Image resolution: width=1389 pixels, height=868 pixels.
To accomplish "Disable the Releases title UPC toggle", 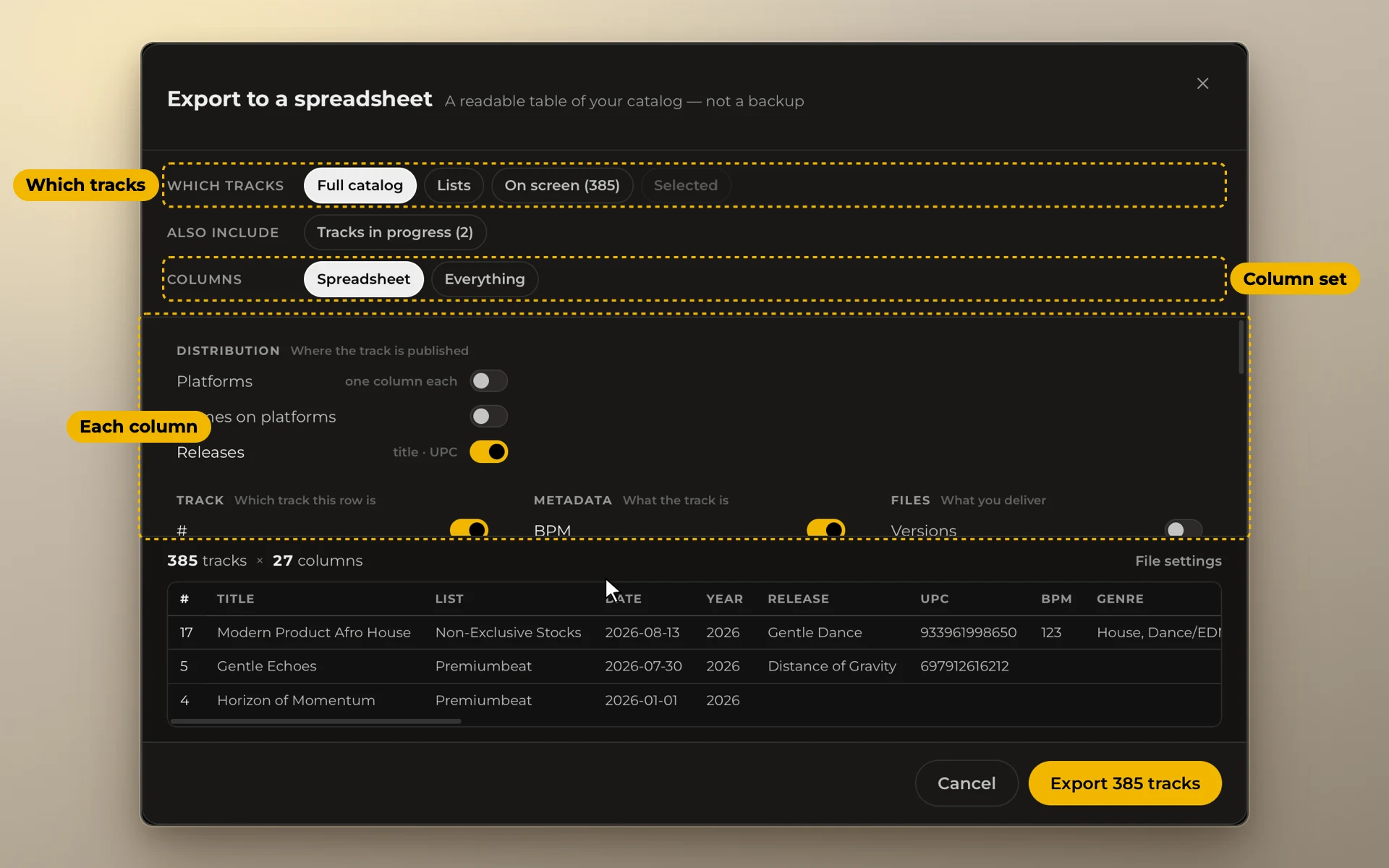I will point(488,452).
